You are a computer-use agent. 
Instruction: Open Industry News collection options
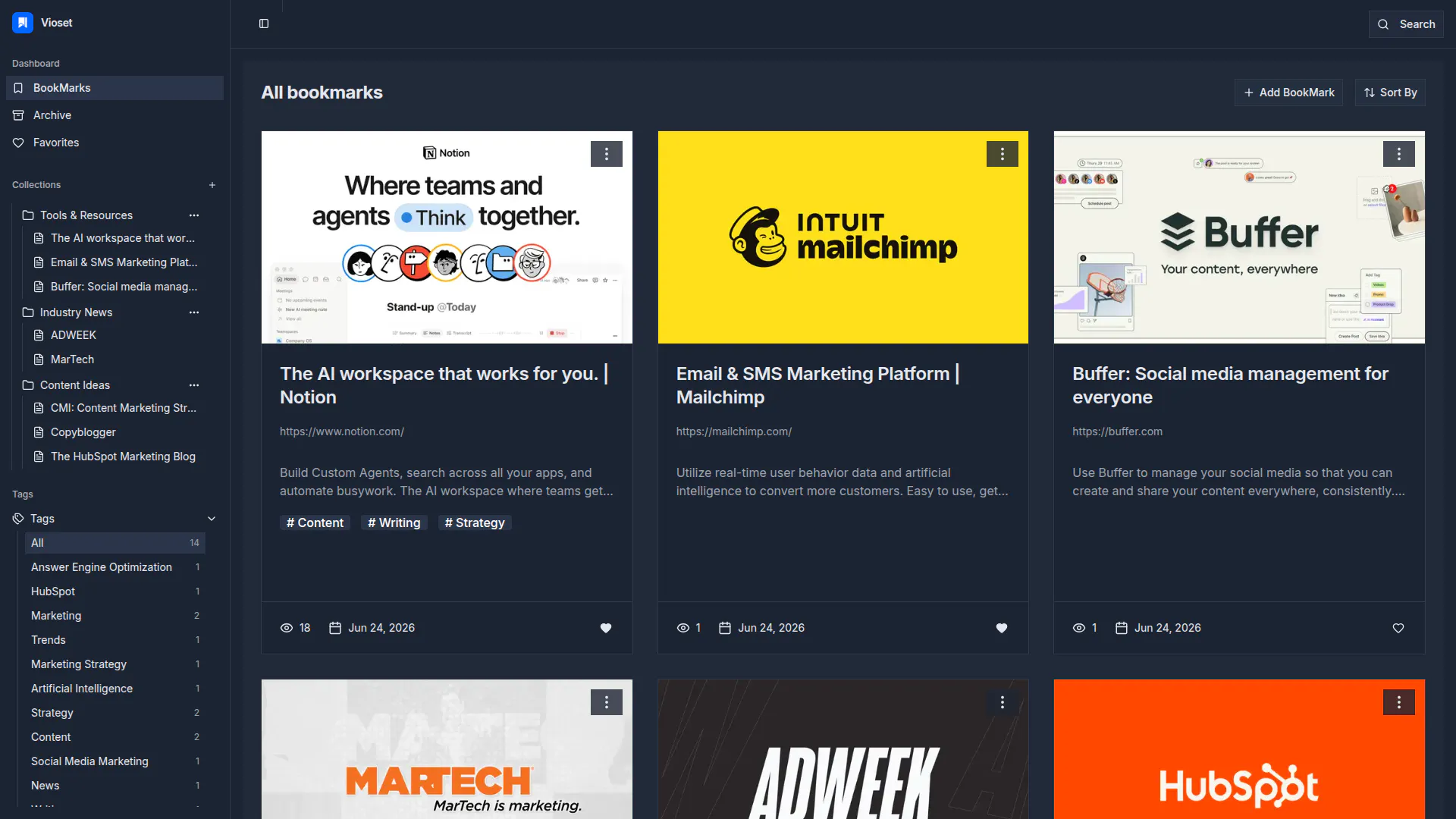click(194, 312)
